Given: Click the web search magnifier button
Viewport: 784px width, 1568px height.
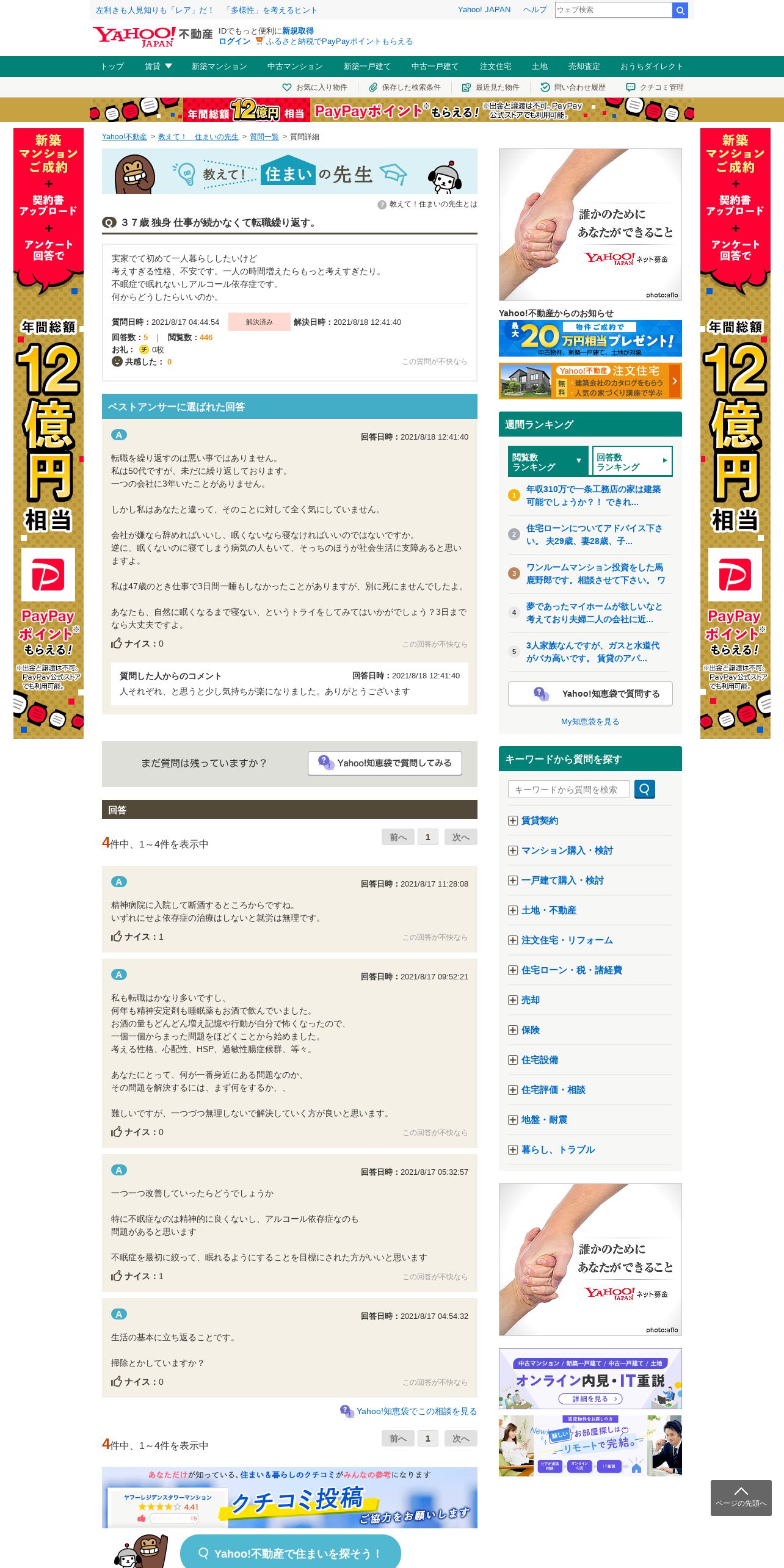Looking at the screenshot, I should [x=680, y=10].
